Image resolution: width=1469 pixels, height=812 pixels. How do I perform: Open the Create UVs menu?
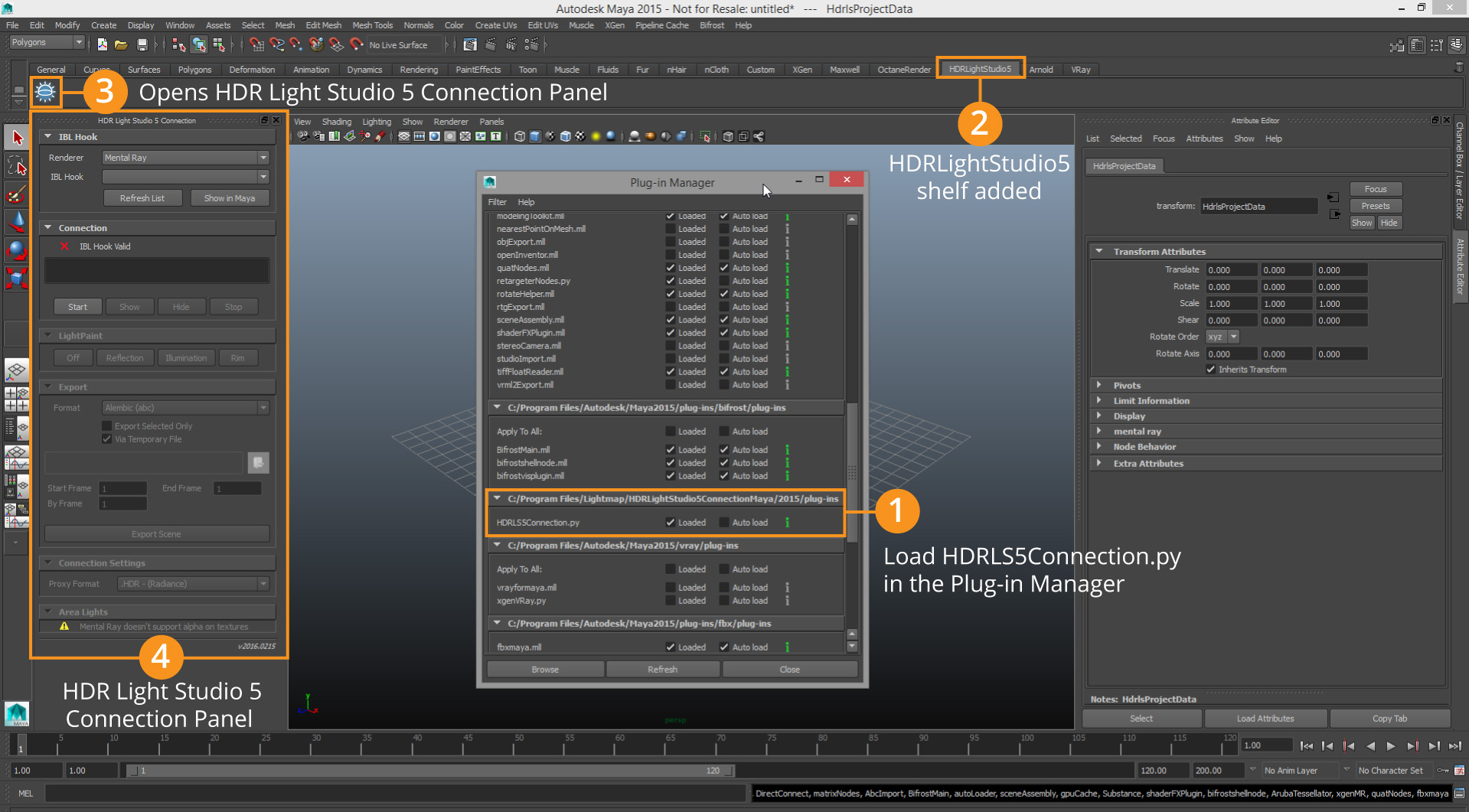[496, 25]
